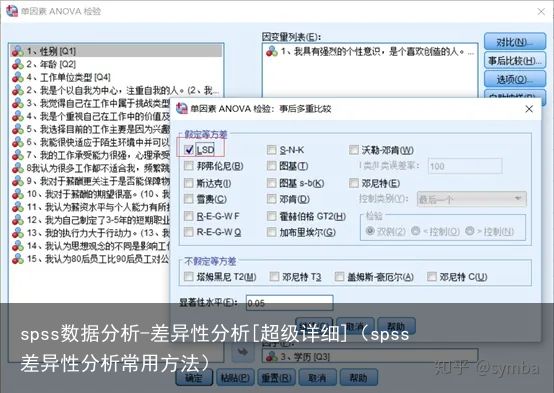Click the 重置(R) button

click(276, 378)
